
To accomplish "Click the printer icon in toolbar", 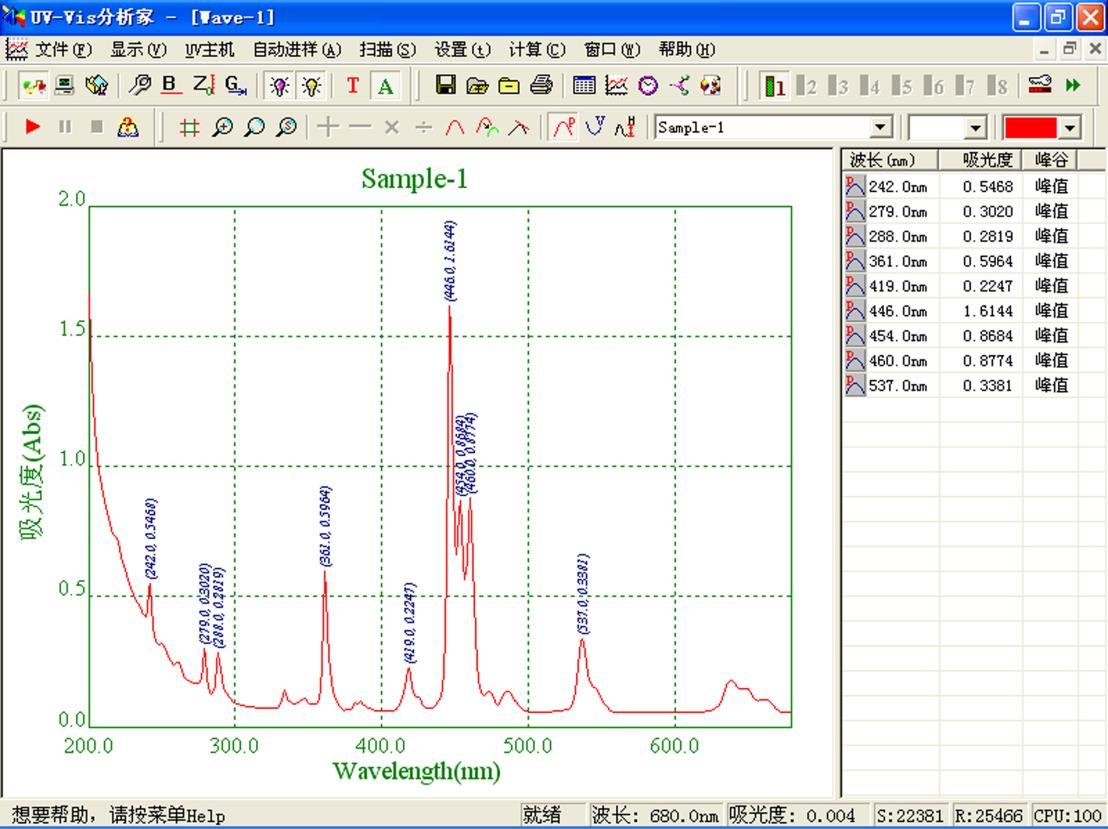I will pyautogui.click(x=541, y=86).
